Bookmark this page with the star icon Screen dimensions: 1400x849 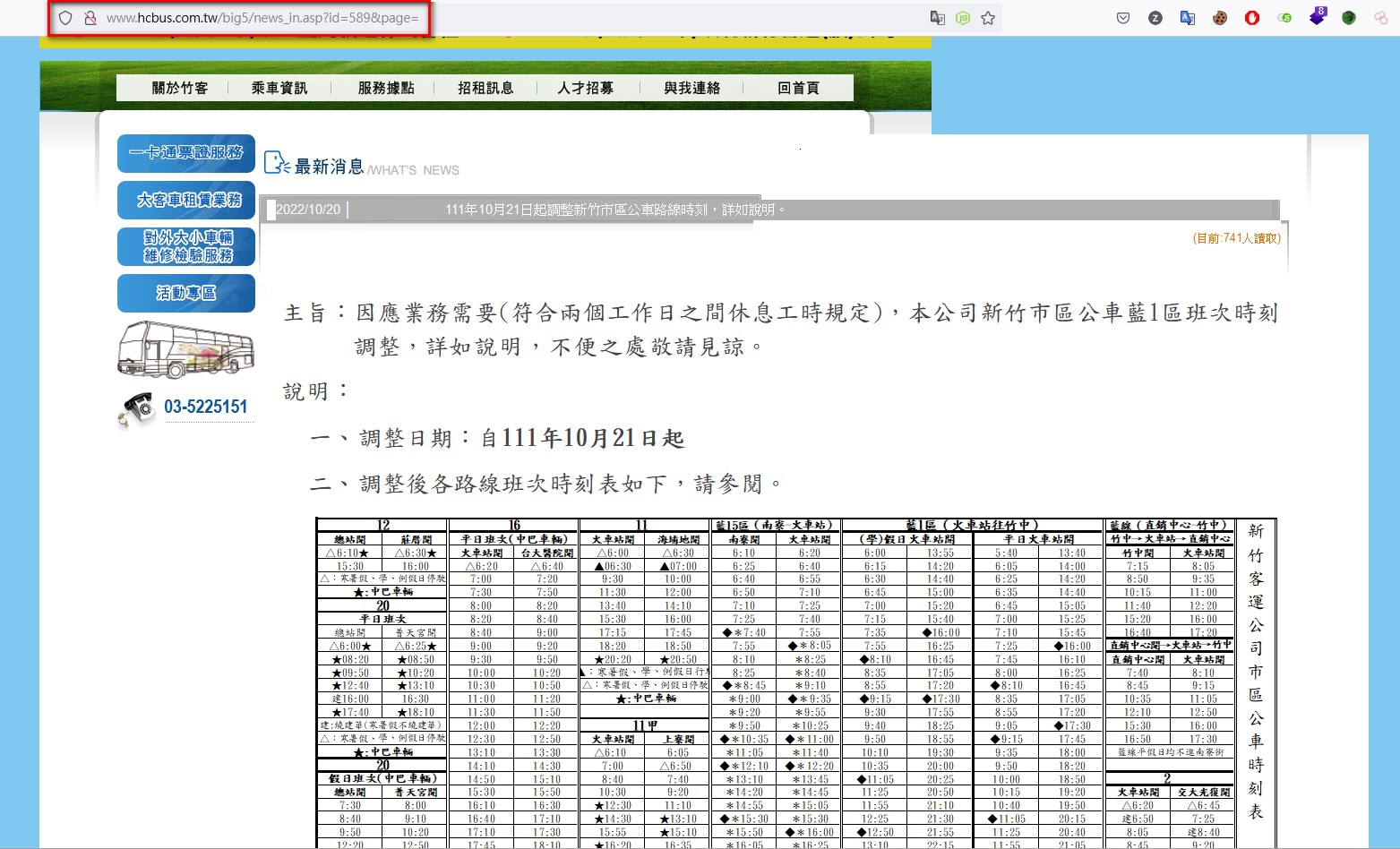point(988,18)
